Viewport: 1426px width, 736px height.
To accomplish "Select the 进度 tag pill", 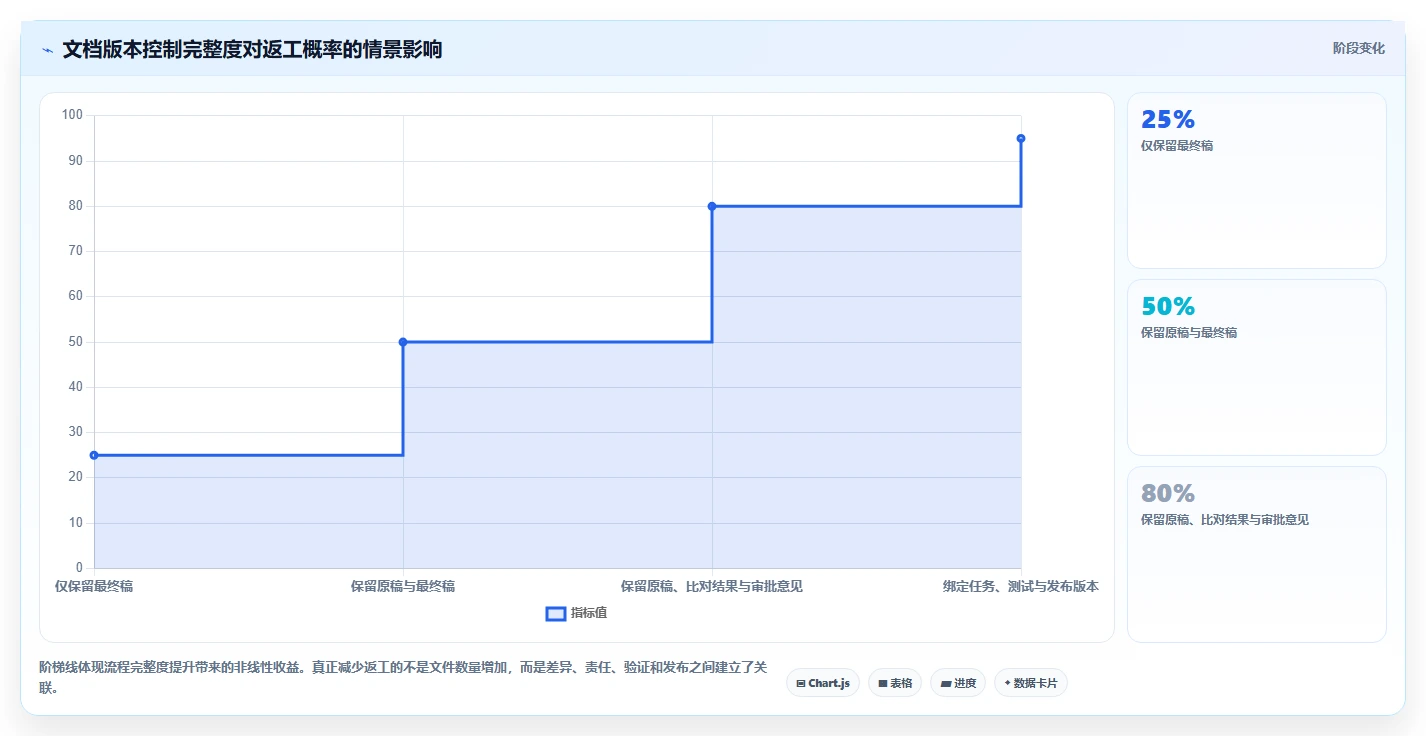I will [958, 683].
